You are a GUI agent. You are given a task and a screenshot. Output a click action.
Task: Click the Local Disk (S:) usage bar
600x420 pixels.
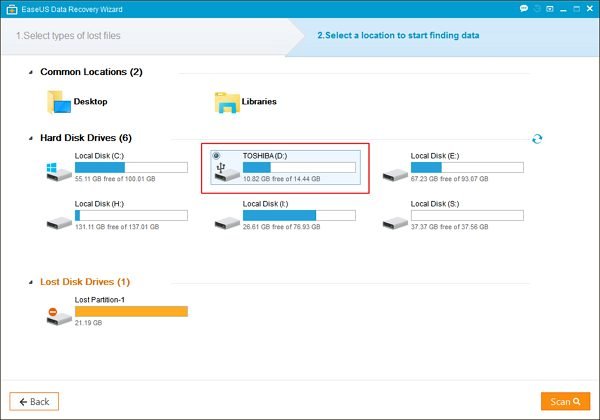[468, 215]
